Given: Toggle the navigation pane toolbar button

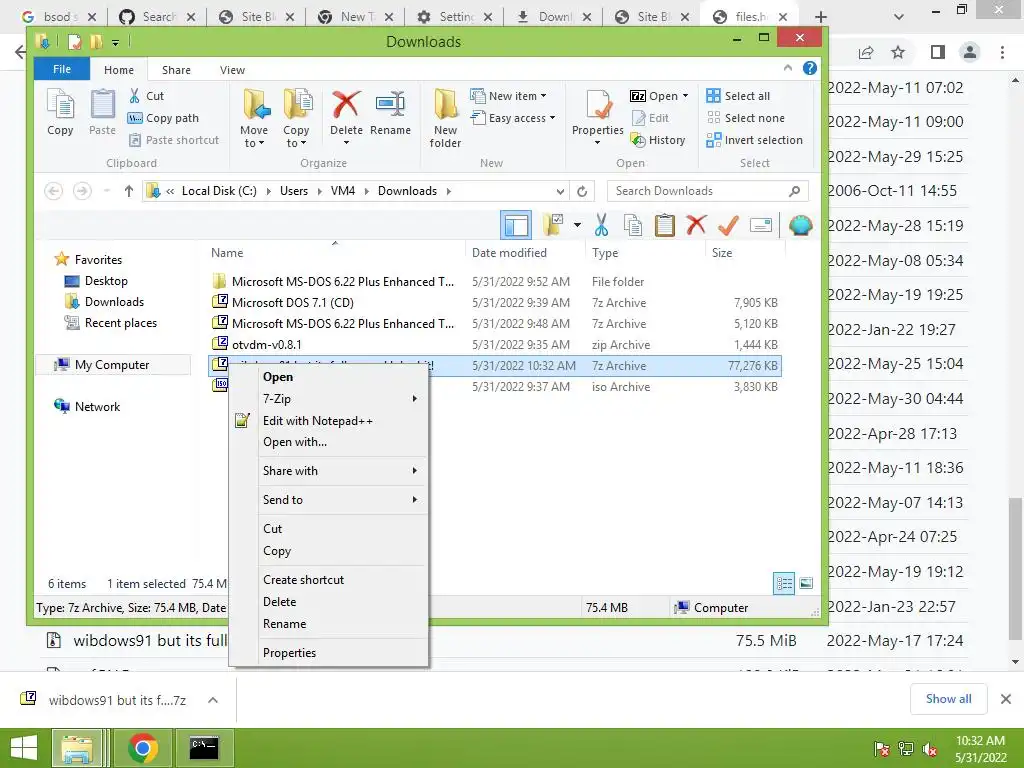Looking at the screenshot, I should (x=516, y=225).
